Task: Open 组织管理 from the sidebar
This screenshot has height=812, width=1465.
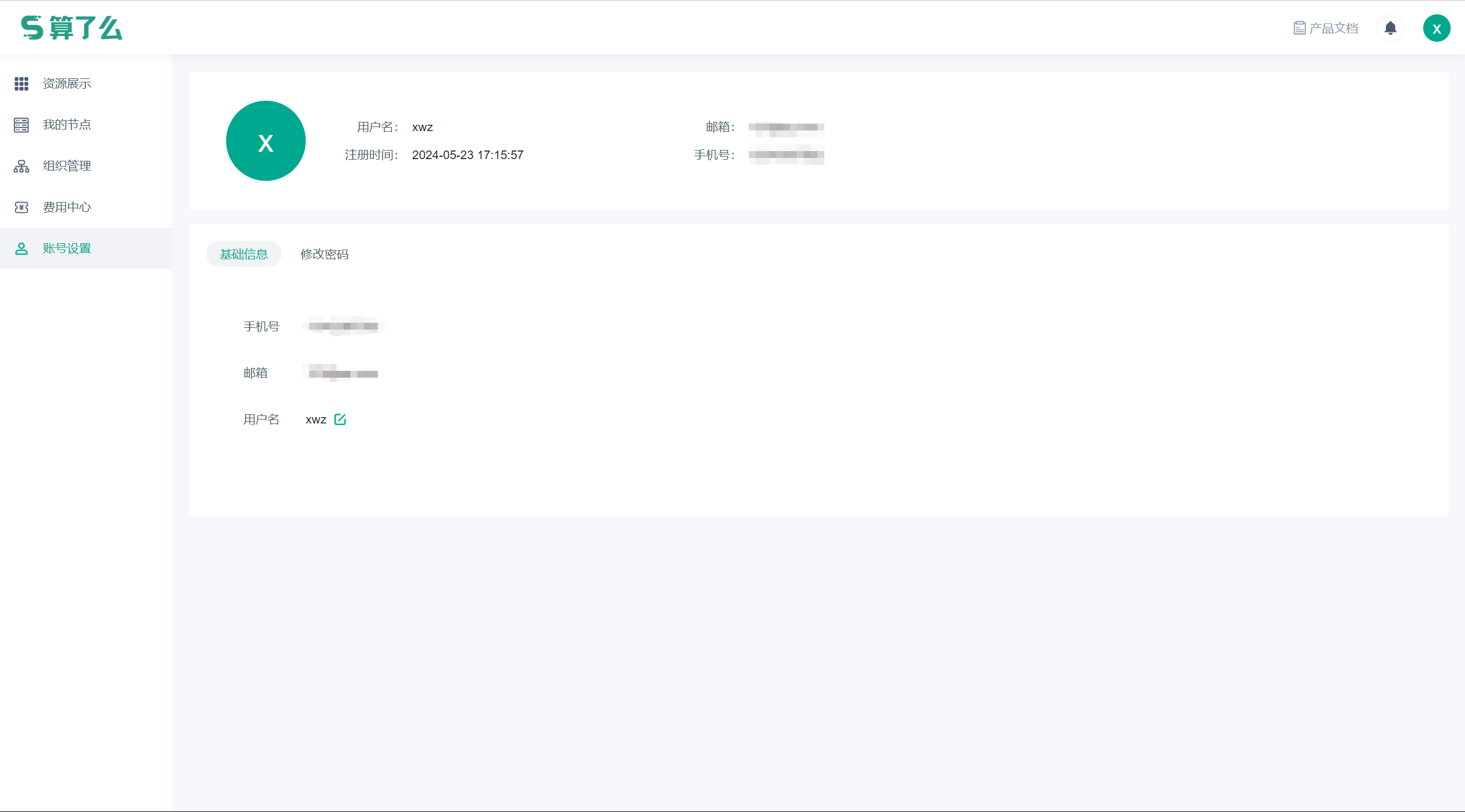Action: [x=67, y=166]
